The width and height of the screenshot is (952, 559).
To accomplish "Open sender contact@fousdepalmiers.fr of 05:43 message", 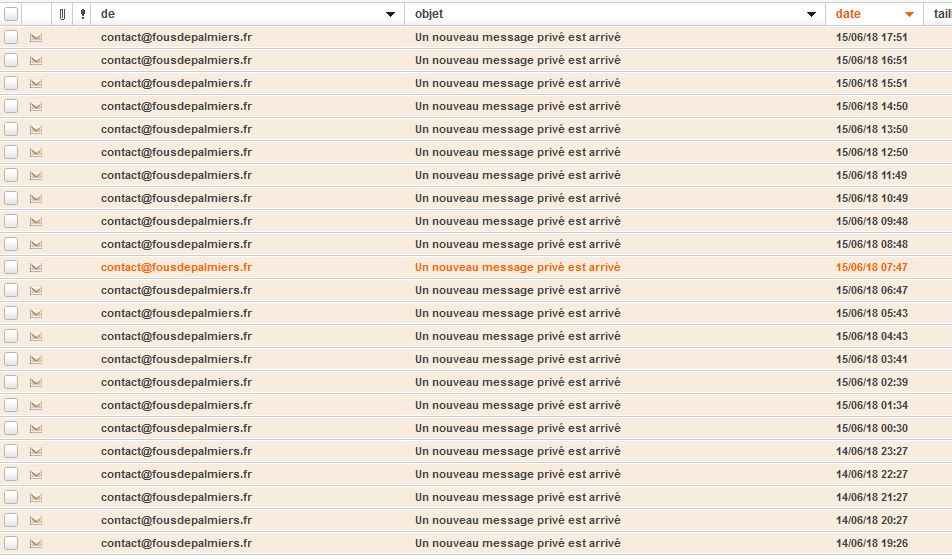I will (176, 313).
